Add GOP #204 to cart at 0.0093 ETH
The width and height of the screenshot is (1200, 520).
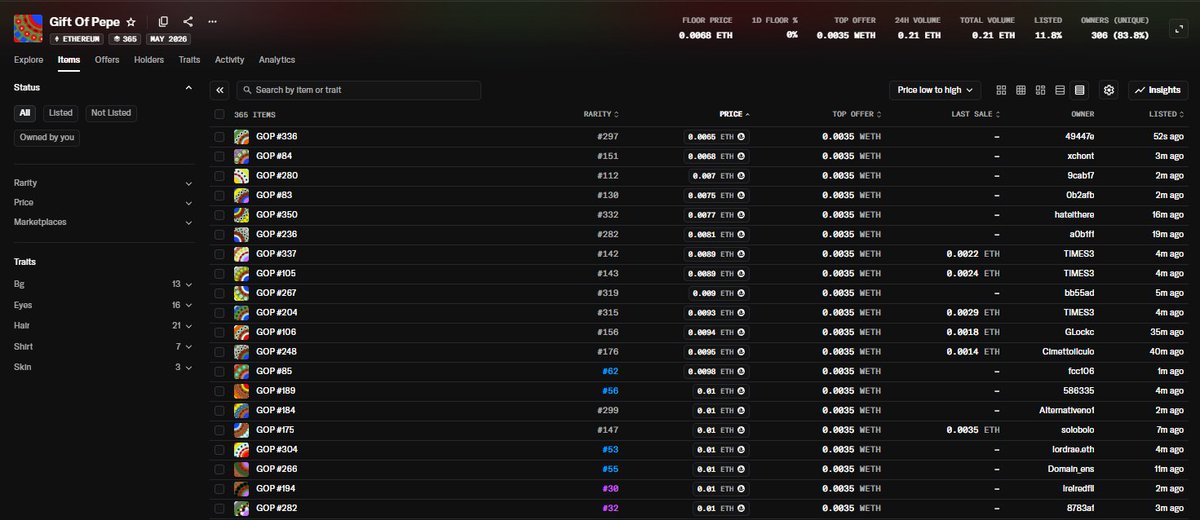coord(716,312)
